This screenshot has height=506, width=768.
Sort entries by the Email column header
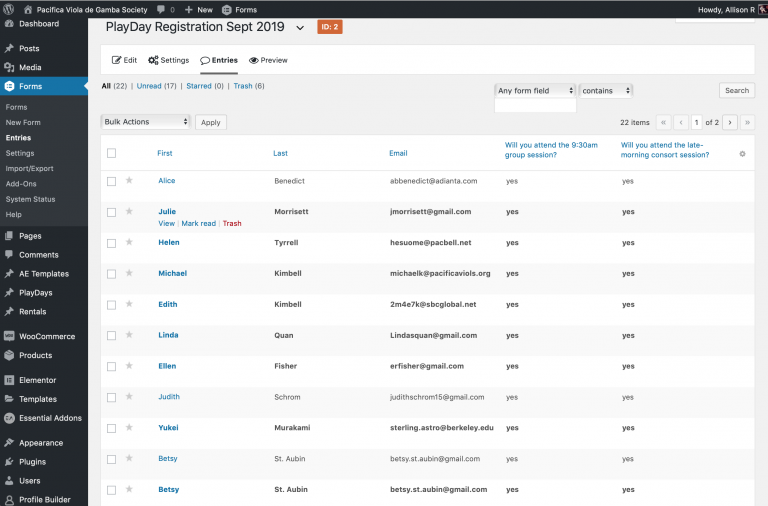coord(398,153)
